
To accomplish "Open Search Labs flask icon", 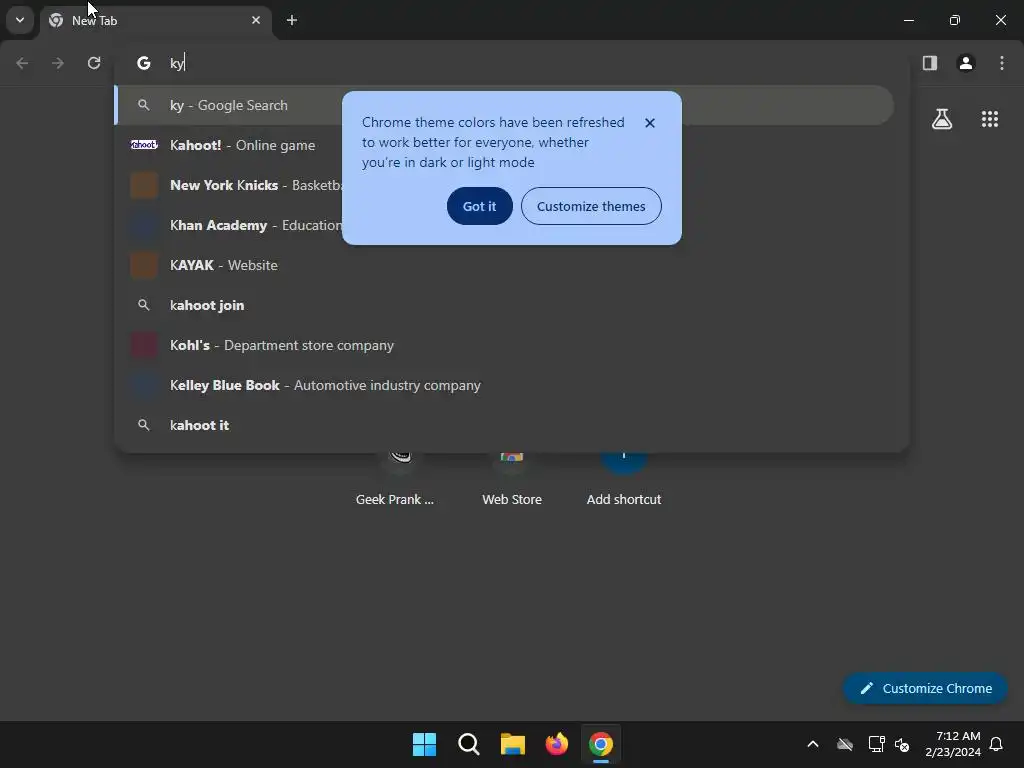I will click(942, 119).
